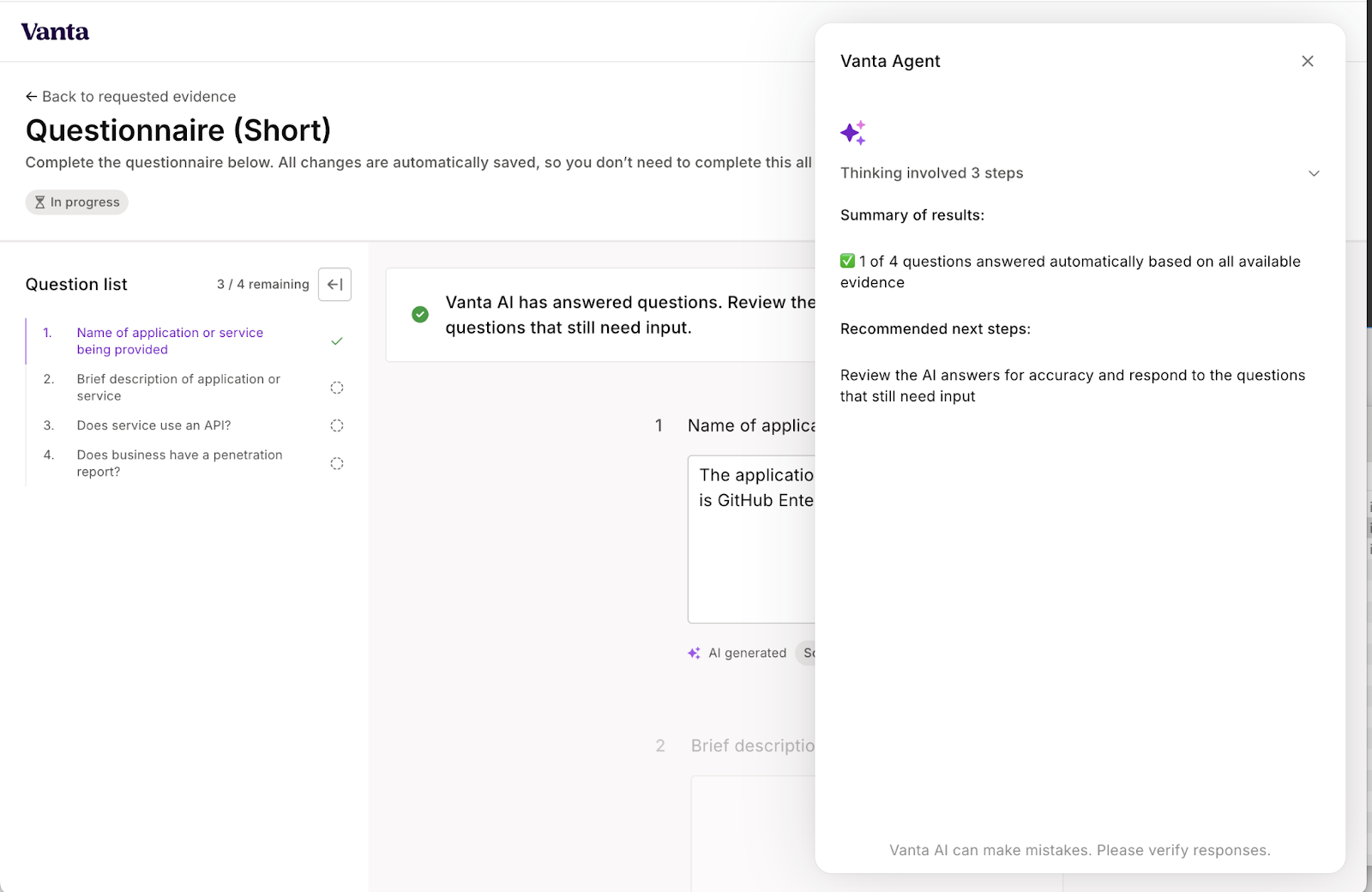This screenshot has width=1372, height=892.
Task: Click Summary of results heading
Action: tap(912, 215)
